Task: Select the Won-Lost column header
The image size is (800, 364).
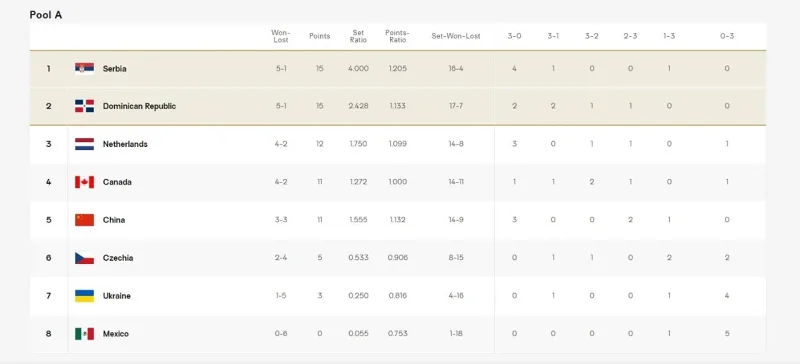Action: coord(281,36)
